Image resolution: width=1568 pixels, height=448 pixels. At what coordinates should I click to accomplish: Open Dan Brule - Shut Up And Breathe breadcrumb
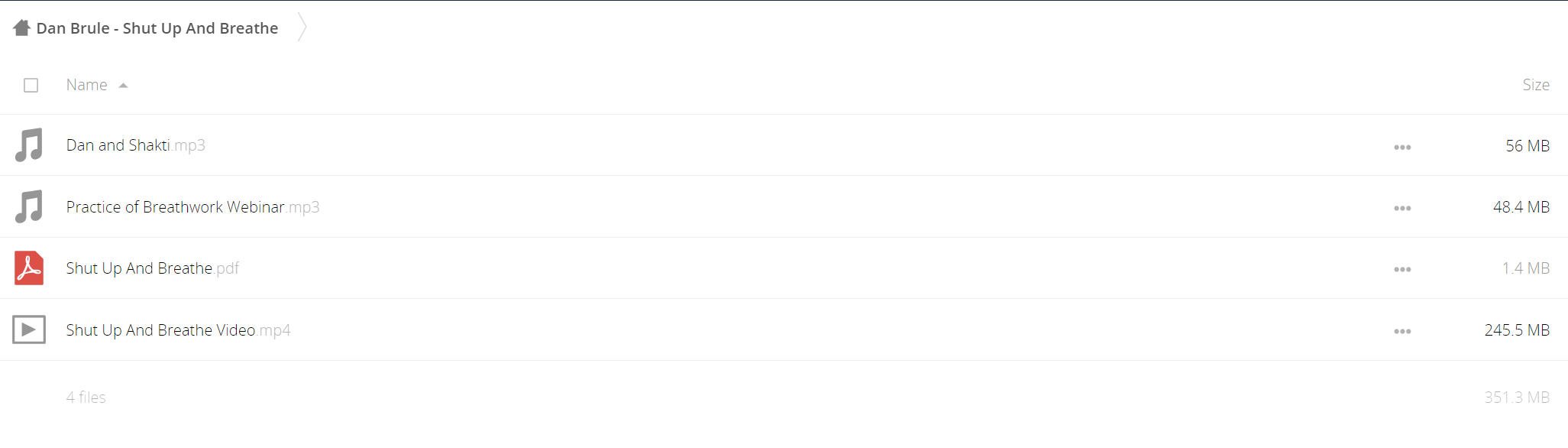157,28
